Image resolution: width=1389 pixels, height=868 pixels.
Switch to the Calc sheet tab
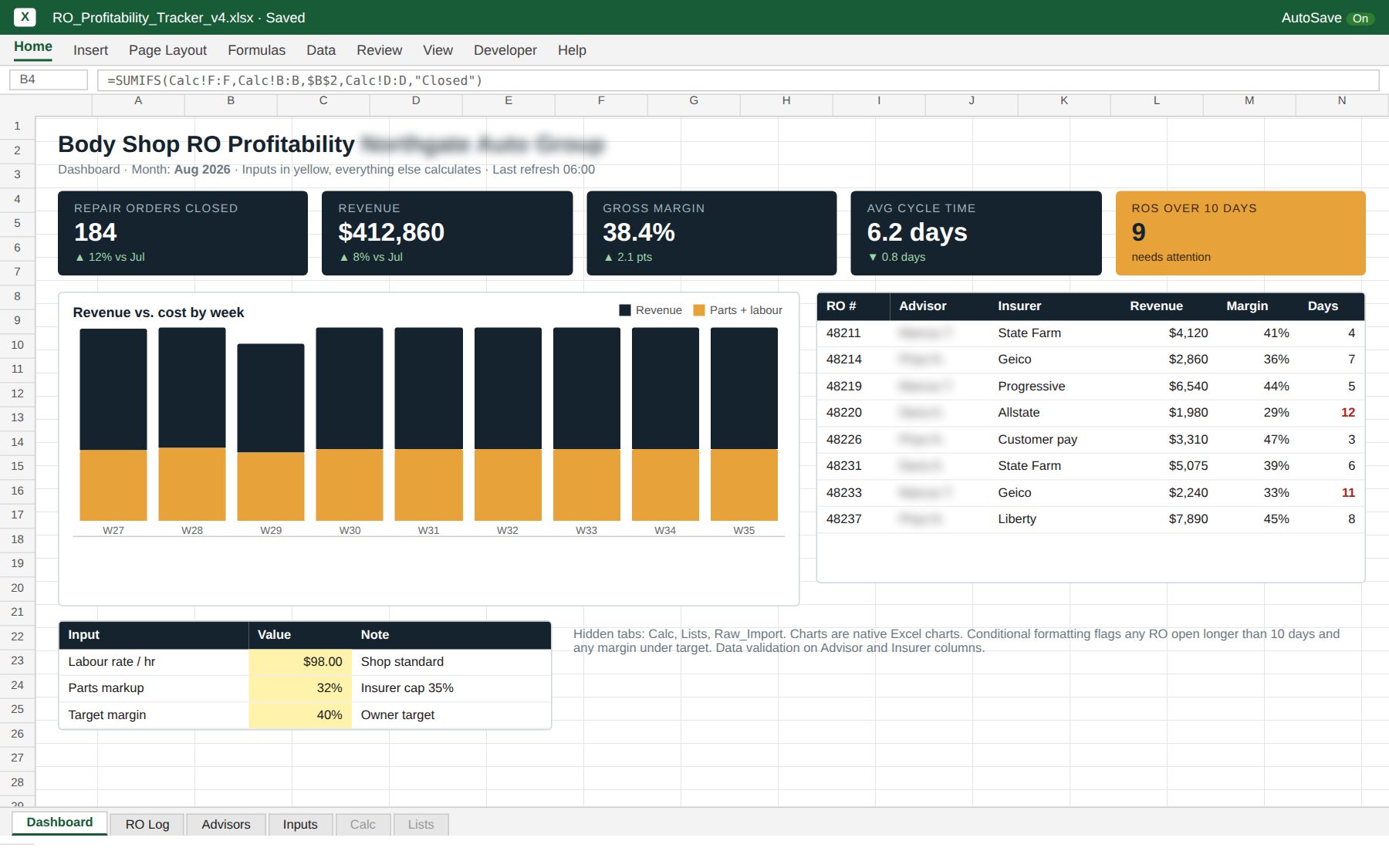(363, 824)
